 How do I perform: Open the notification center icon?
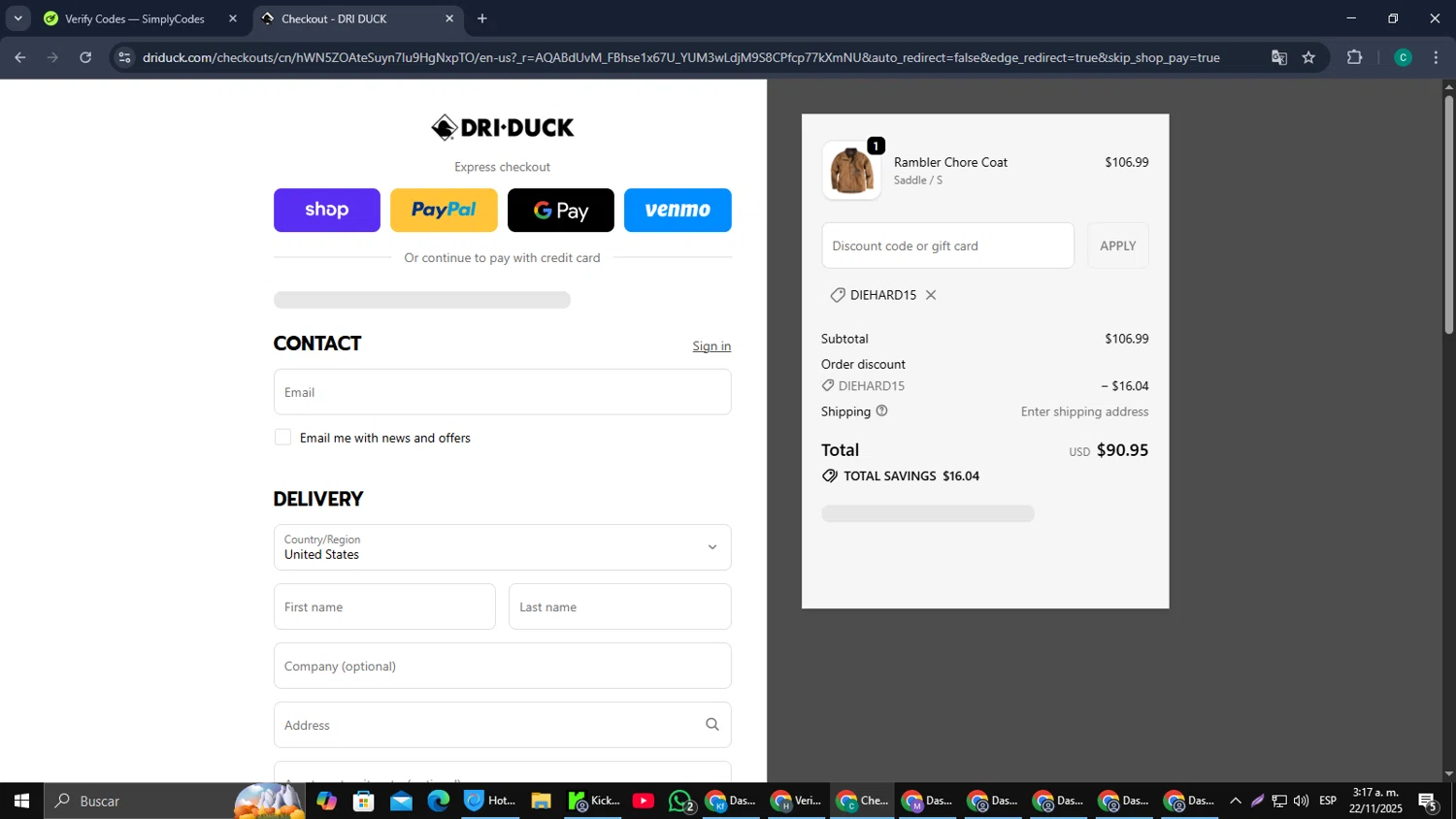1428,801
